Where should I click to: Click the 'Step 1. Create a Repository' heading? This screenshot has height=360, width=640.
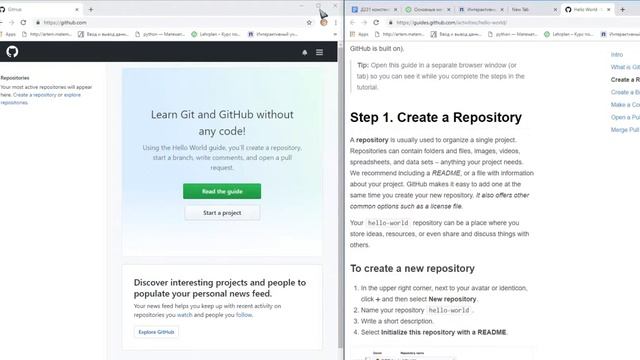[436, 118]
